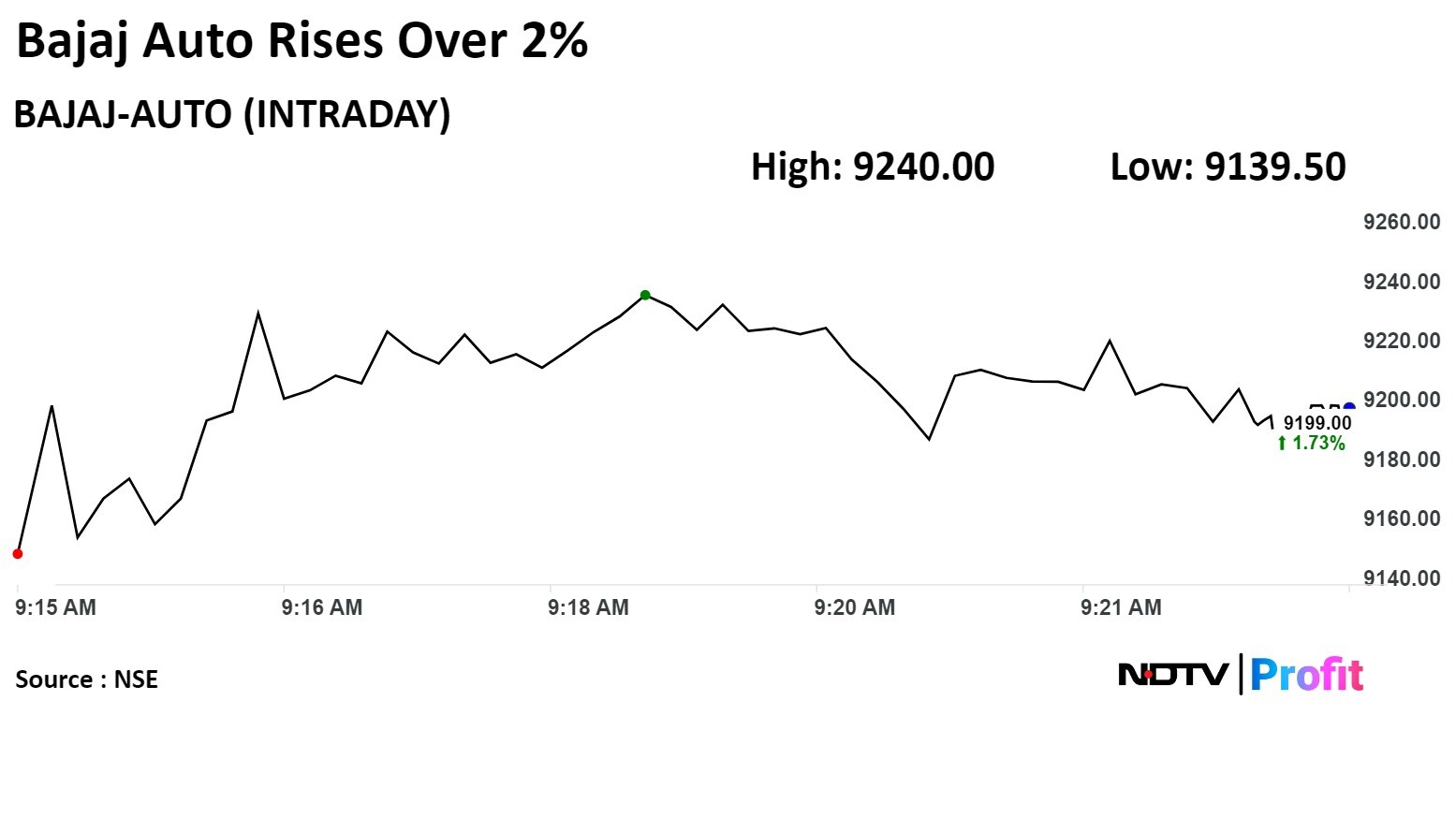Image resolution: width=1456 pixels, height=818 pixels.
Task: Click the red low-point marker dot
Action: (18, 554)
